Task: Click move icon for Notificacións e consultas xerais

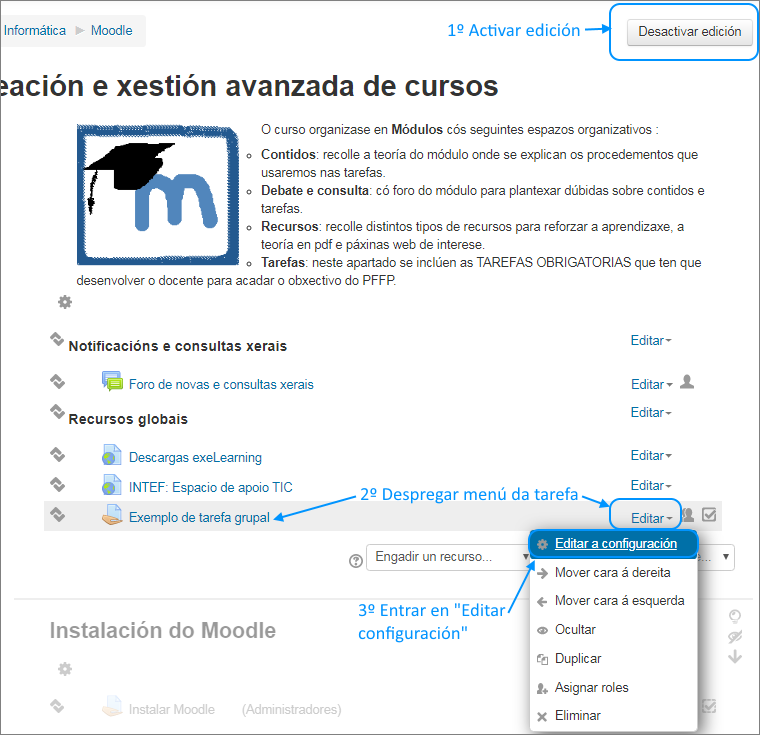Action: (x=57, y=339)
